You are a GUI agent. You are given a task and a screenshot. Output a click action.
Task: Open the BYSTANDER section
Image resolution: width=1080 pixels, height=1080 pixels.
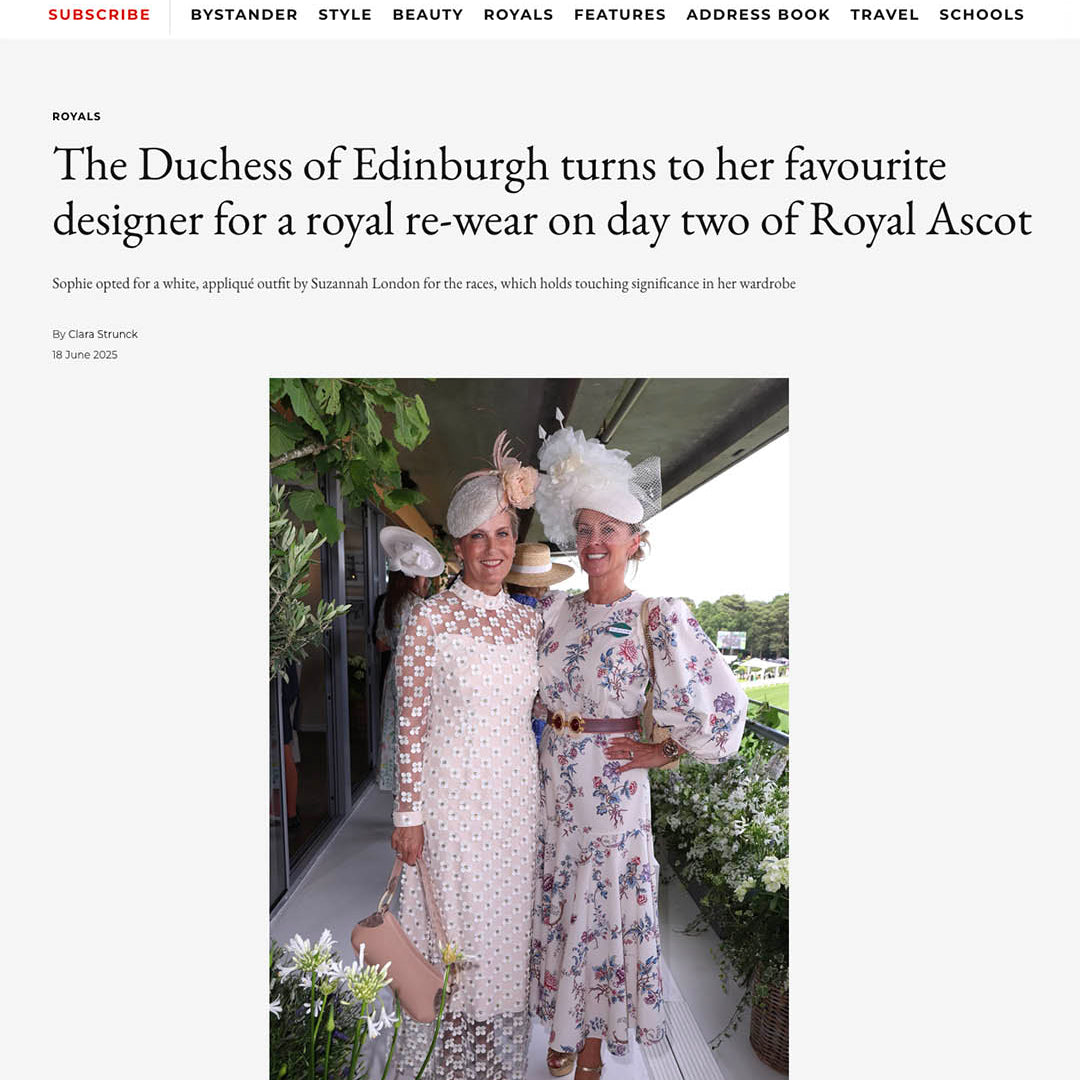point(244,14)
